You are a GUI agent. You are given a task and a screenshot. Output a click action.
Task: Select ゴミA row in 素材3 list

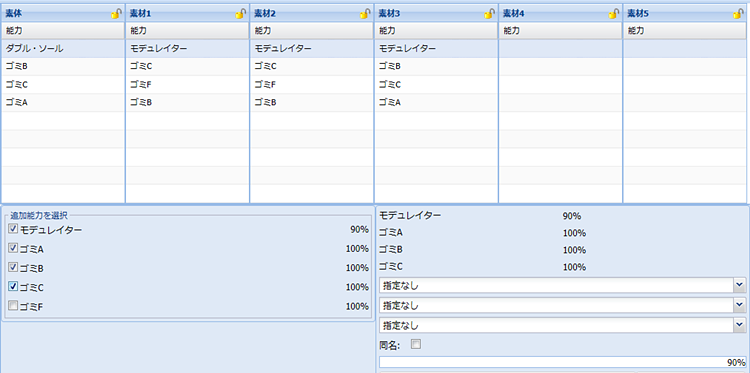tap(436, 102)
